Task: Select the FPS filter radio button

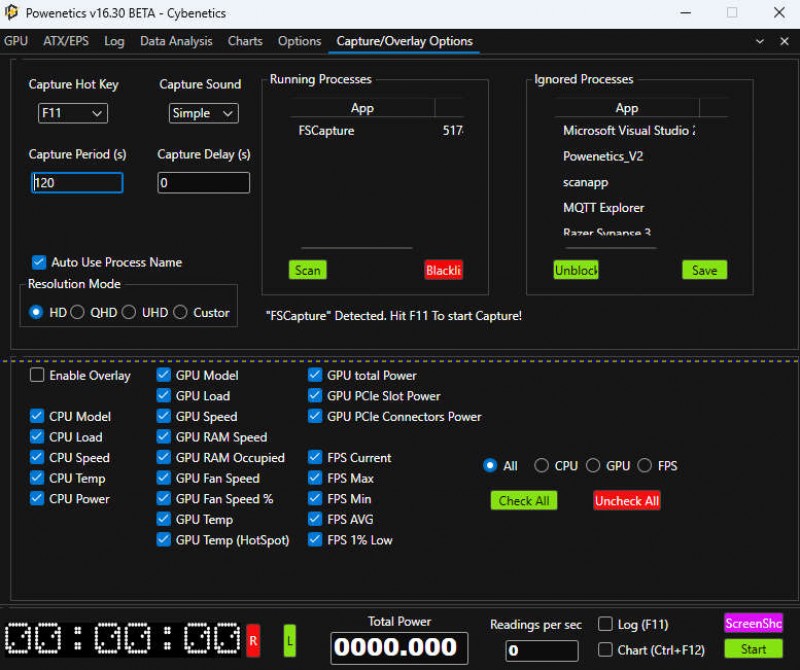Action: click(x=645, y=466)
